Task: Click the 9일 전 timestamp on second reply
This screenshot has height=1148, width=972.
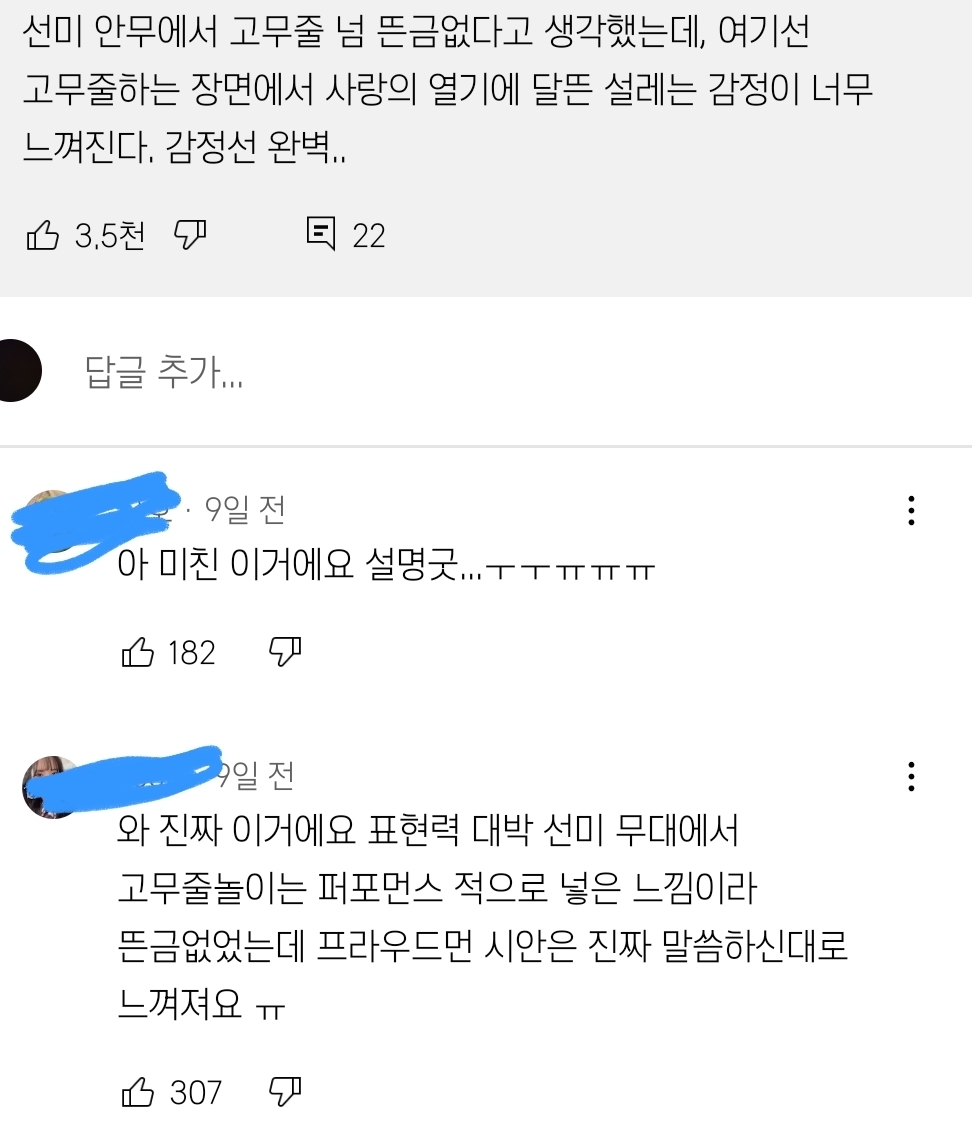Action: (256, 775)
